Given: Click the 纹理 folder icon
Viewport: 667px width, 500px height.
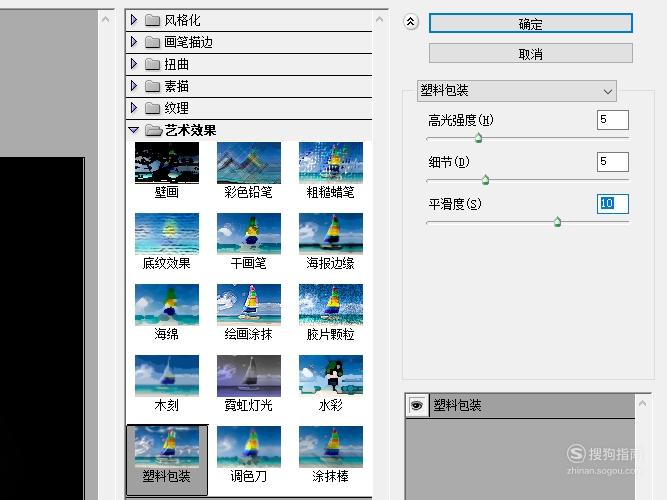Looking at the screenshot, I should click(x=152, y=109).
